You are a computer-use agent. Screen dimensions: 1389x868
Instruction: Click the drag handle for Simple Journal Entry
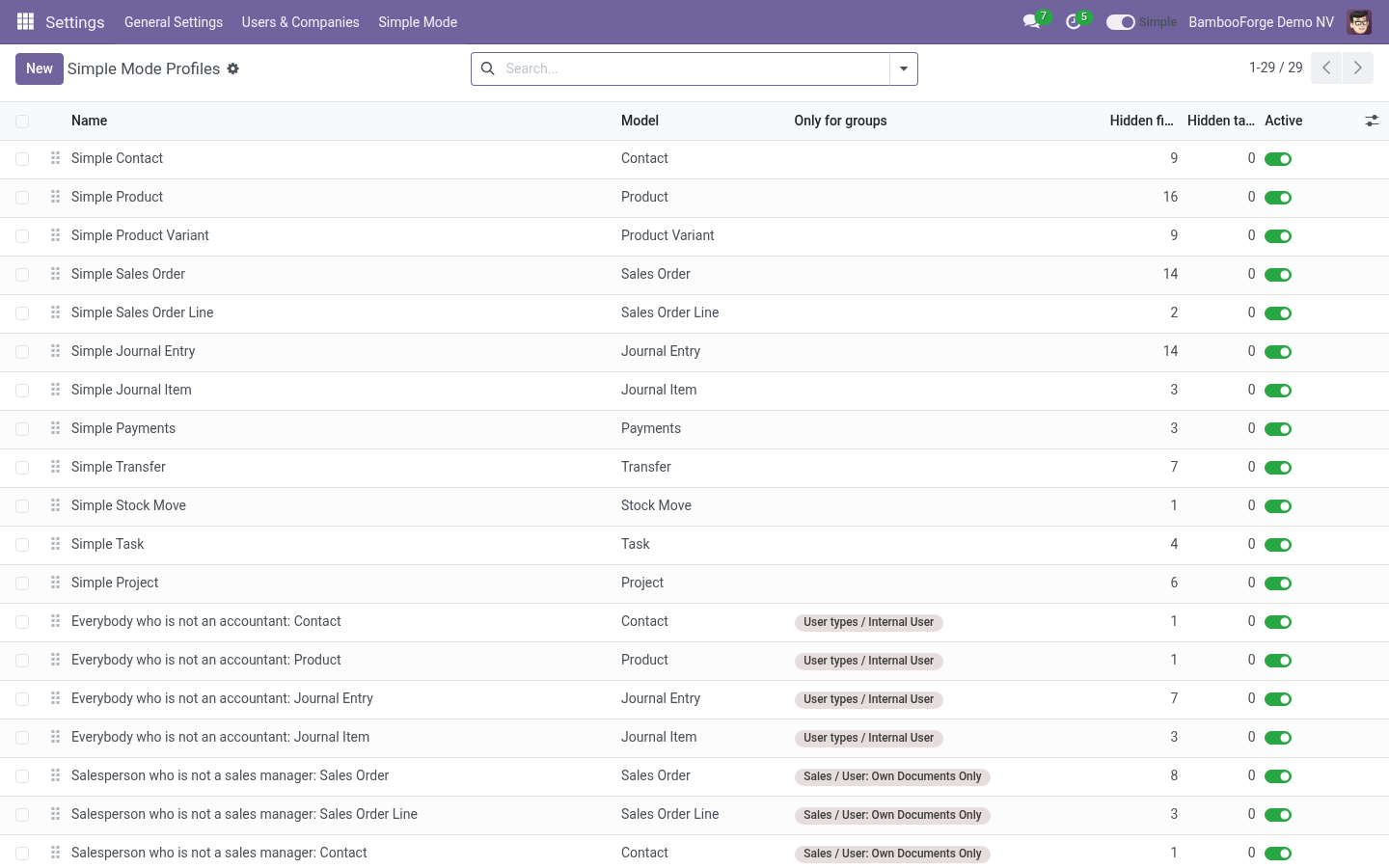[x=55, y=351]
